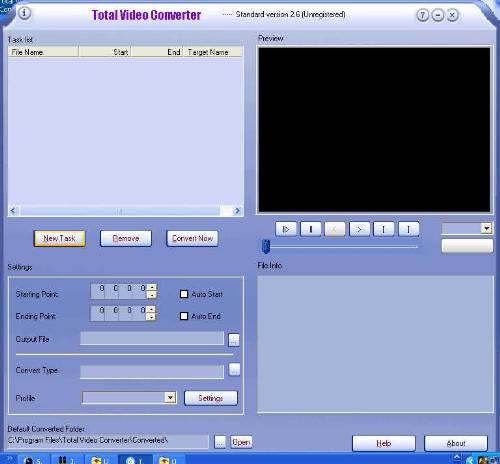Switch to the taskbar item labeled J
The image size is (500, 464).
click(67, 460)
